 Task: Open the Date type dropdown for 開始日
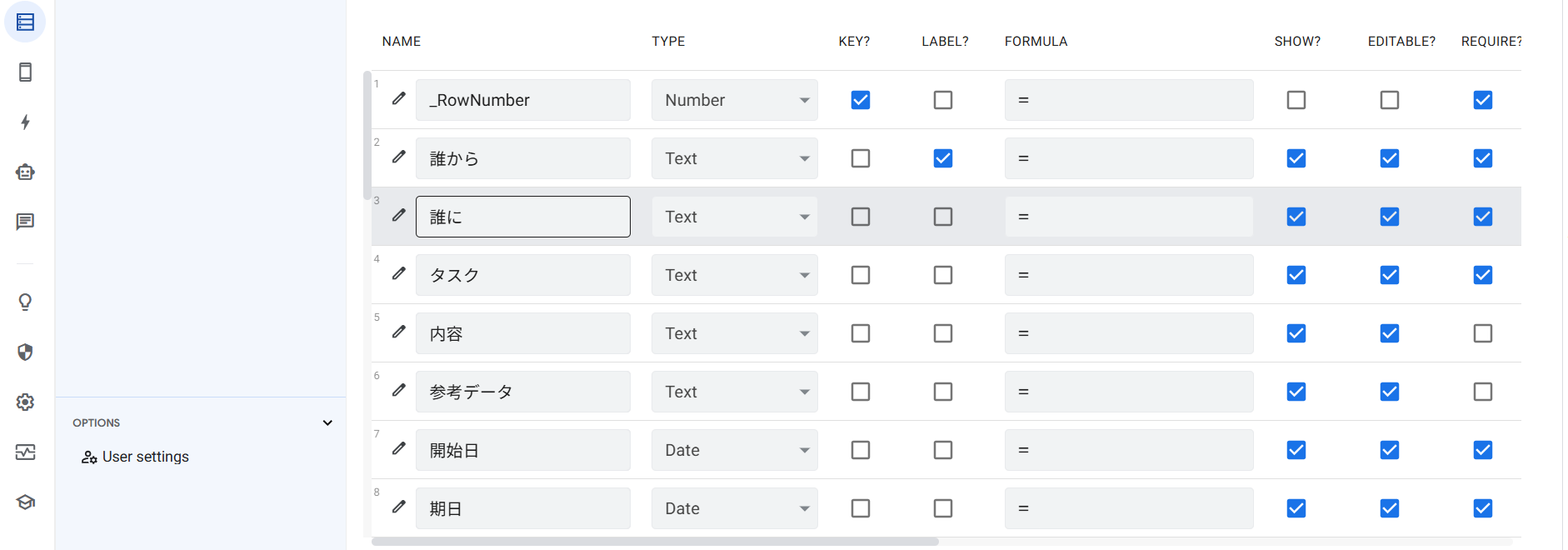734,450
